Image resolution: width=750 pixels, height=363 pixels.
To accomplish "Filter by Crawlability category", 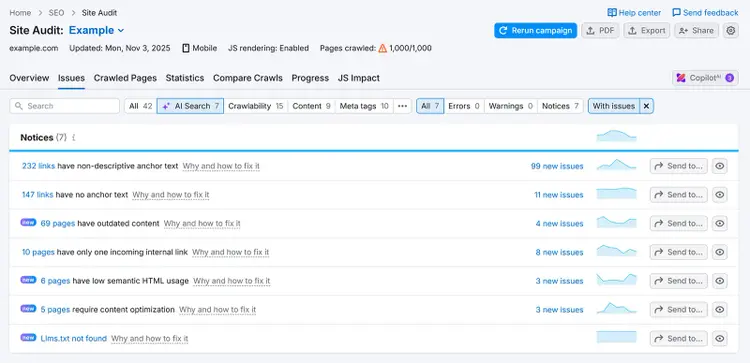I will pos(256,106).
